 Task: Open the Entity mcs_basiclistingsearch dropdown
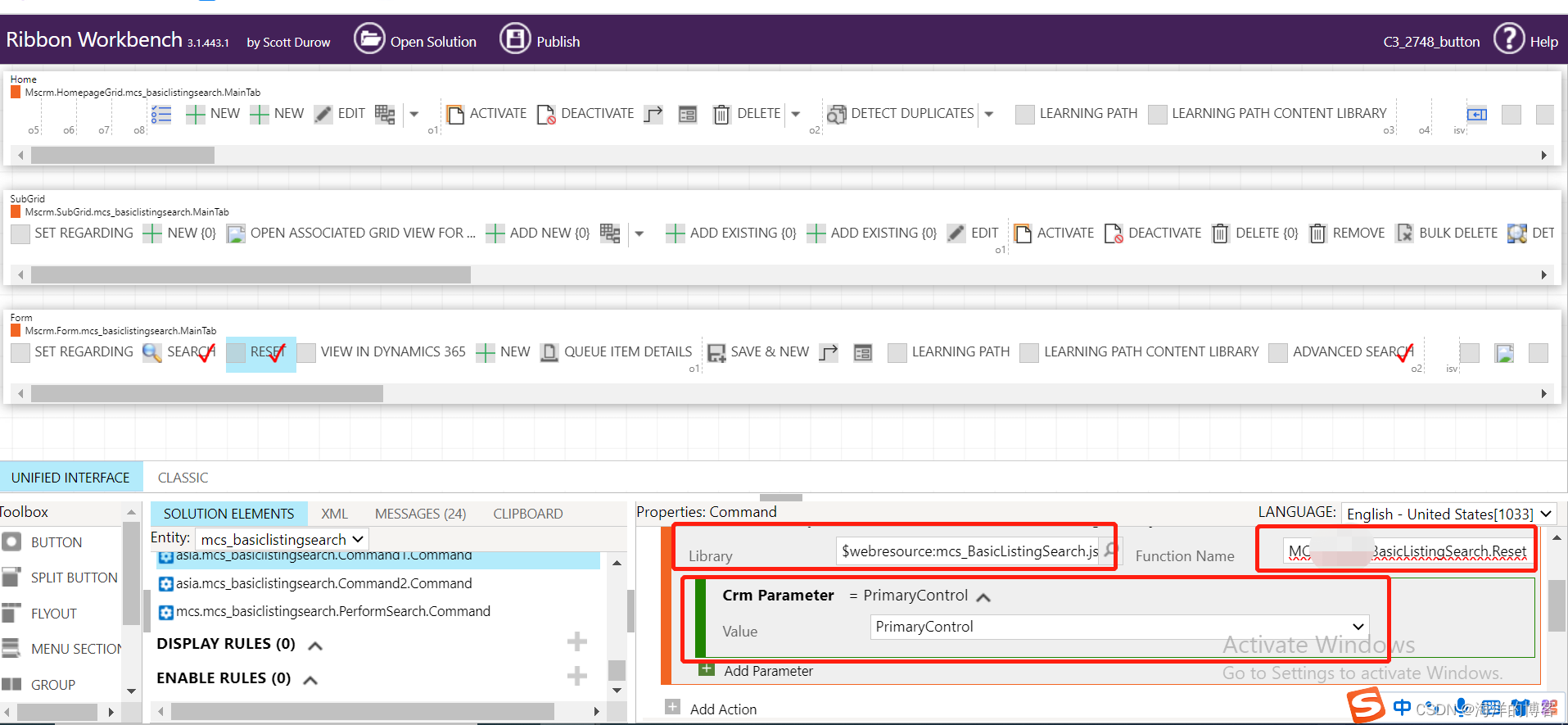point(282,539)
